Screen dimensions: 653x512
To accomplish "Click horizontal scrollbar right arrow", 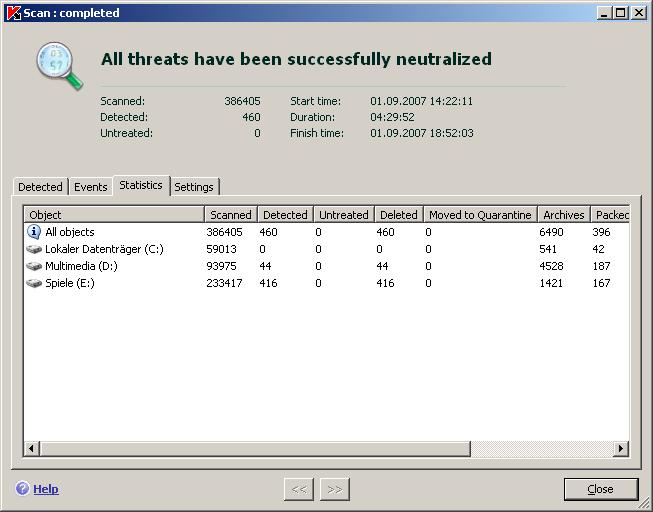I will [x=621, y=449].
